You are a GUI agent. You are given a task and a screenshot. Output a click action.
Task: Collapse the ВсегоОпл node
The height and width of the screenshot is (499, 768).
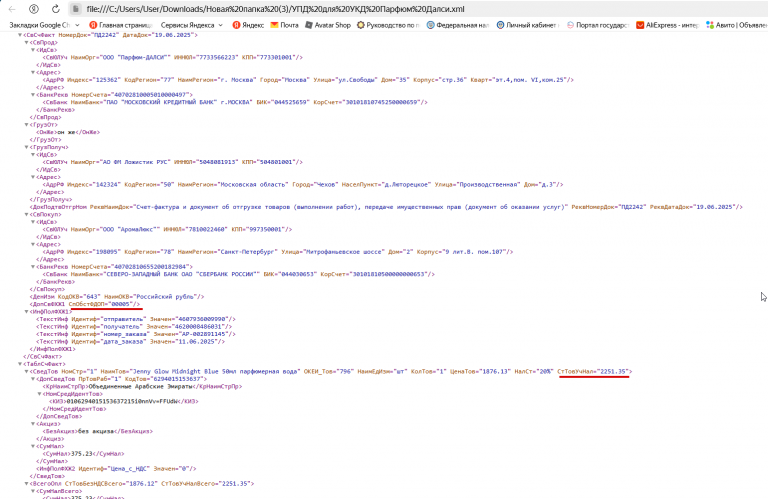(26, 484)
